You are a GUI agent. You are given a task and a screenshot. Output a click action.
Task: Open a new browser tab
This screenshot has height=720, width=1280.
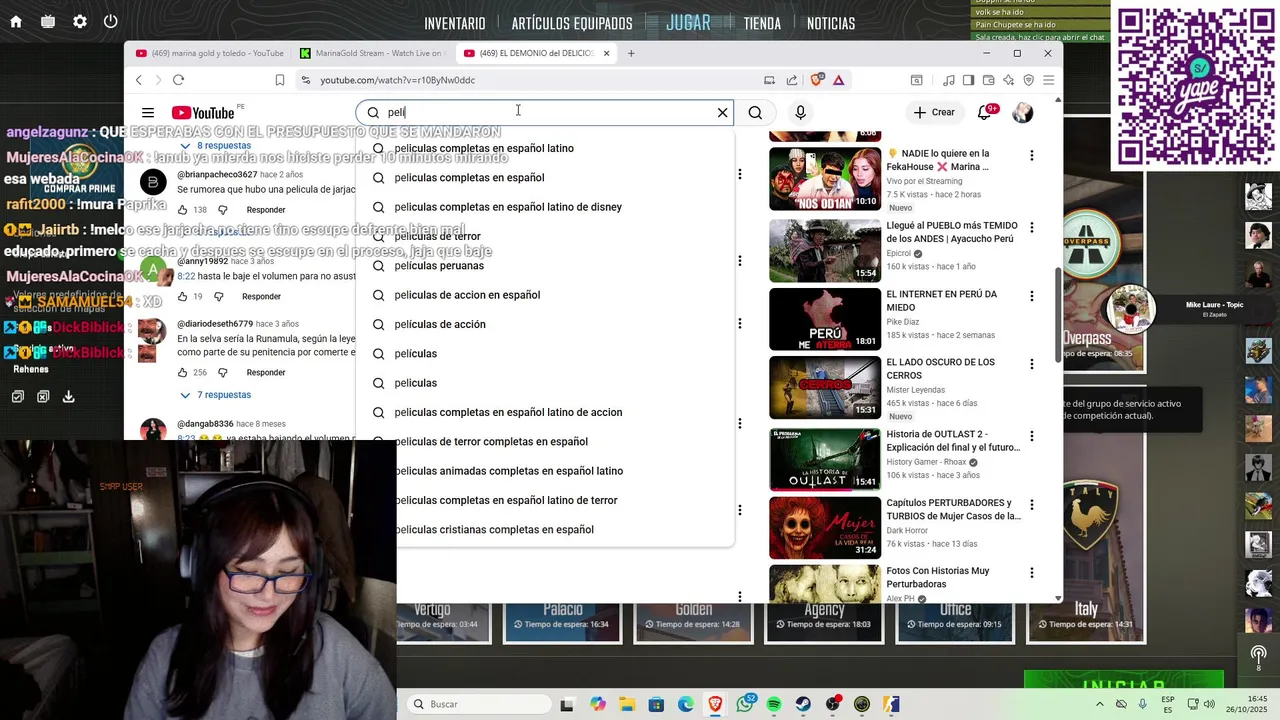631,53
